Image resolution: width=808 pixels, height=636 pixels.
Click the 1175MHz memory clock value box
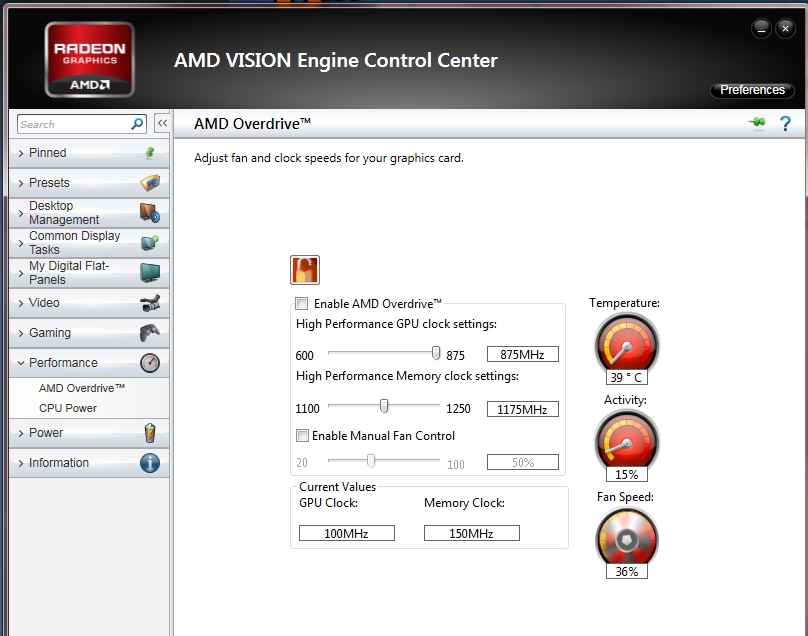[523, 409]
